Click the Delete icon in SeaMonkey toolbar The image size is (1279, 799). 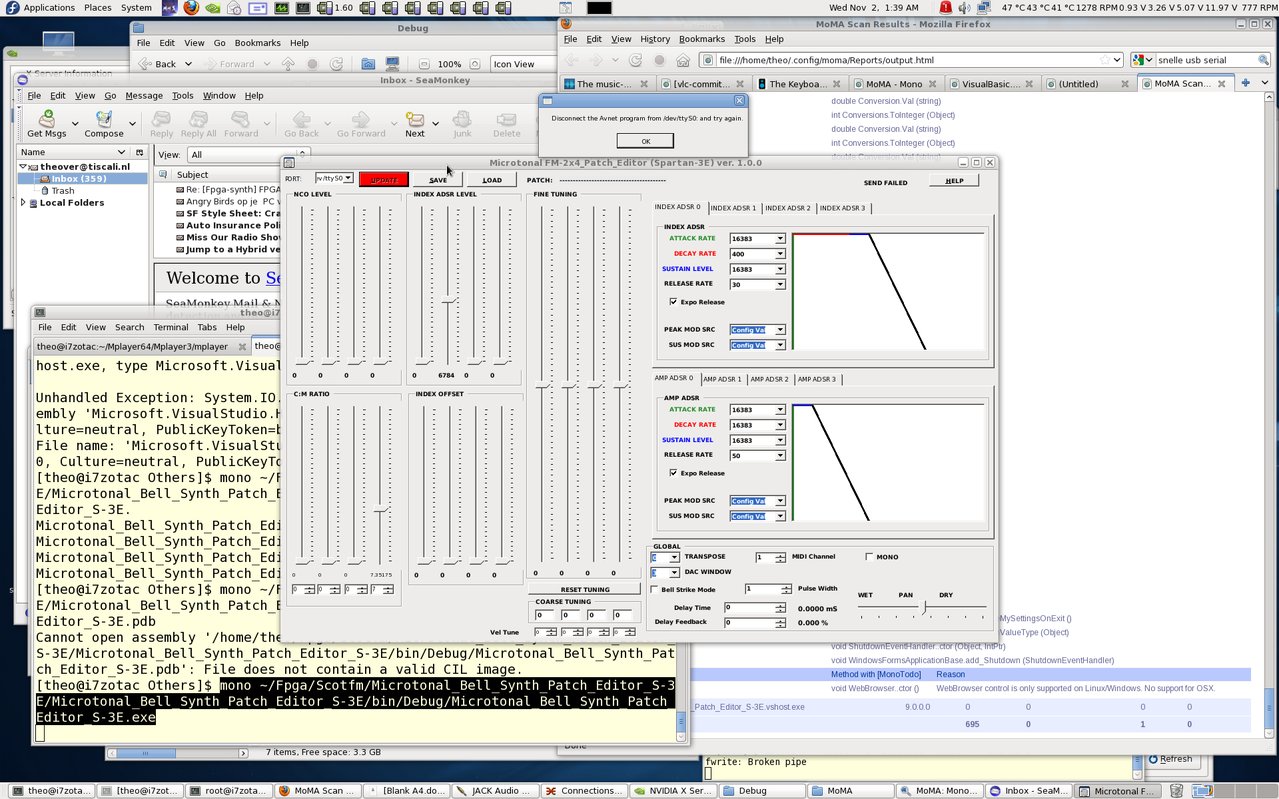[506, 124]
